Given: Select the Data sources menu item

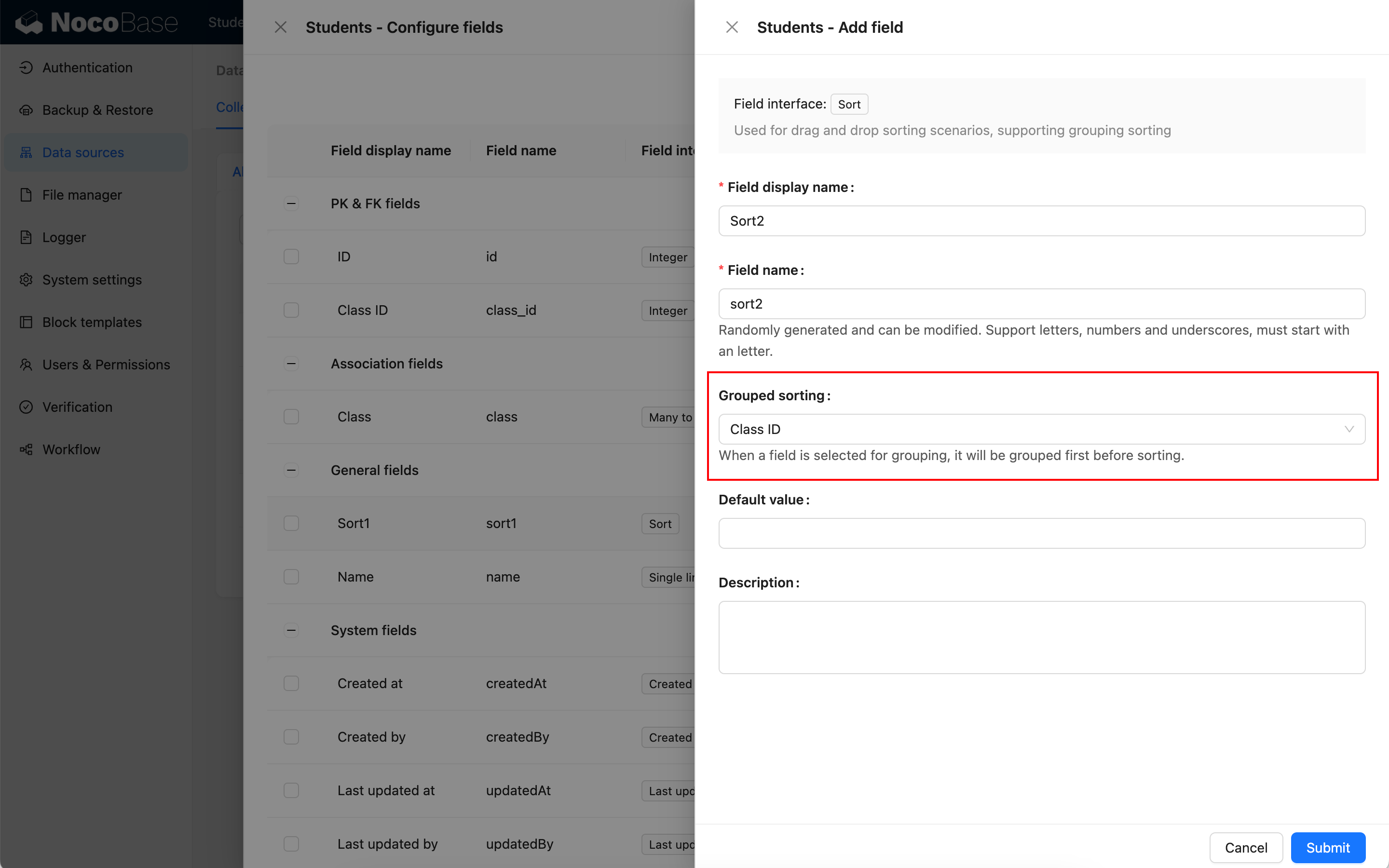Looking at the screenshot, I should [83, 153].
